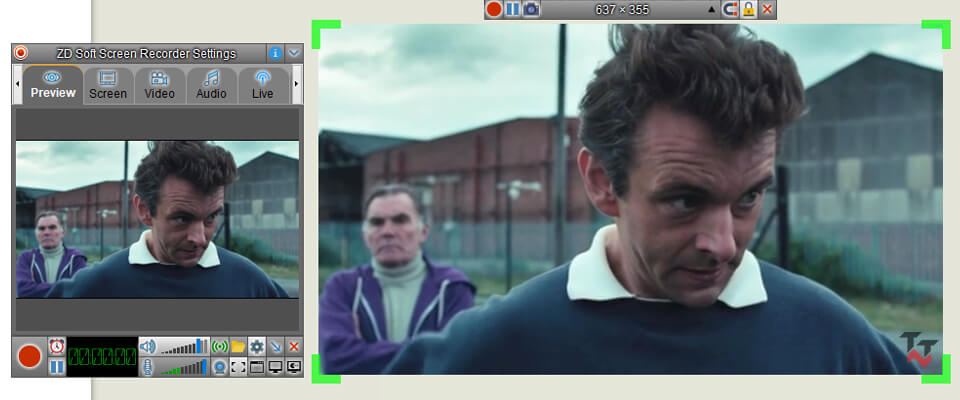The image size is (960, 400).
Task: Click the top-left green corner handle
Action: (x=324, y=33)
